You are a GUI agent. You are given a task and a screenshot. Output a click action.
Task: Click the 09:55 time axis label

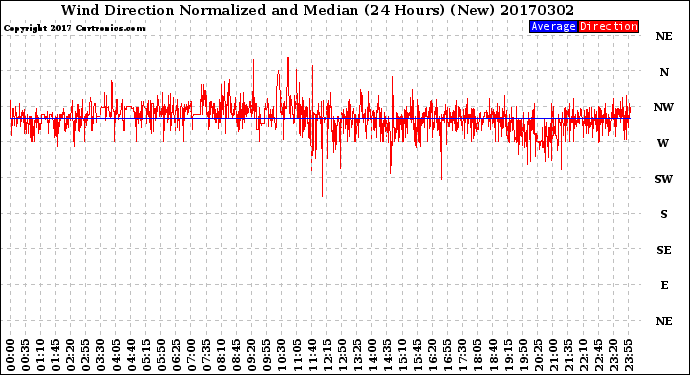click(x=267, y=355)
